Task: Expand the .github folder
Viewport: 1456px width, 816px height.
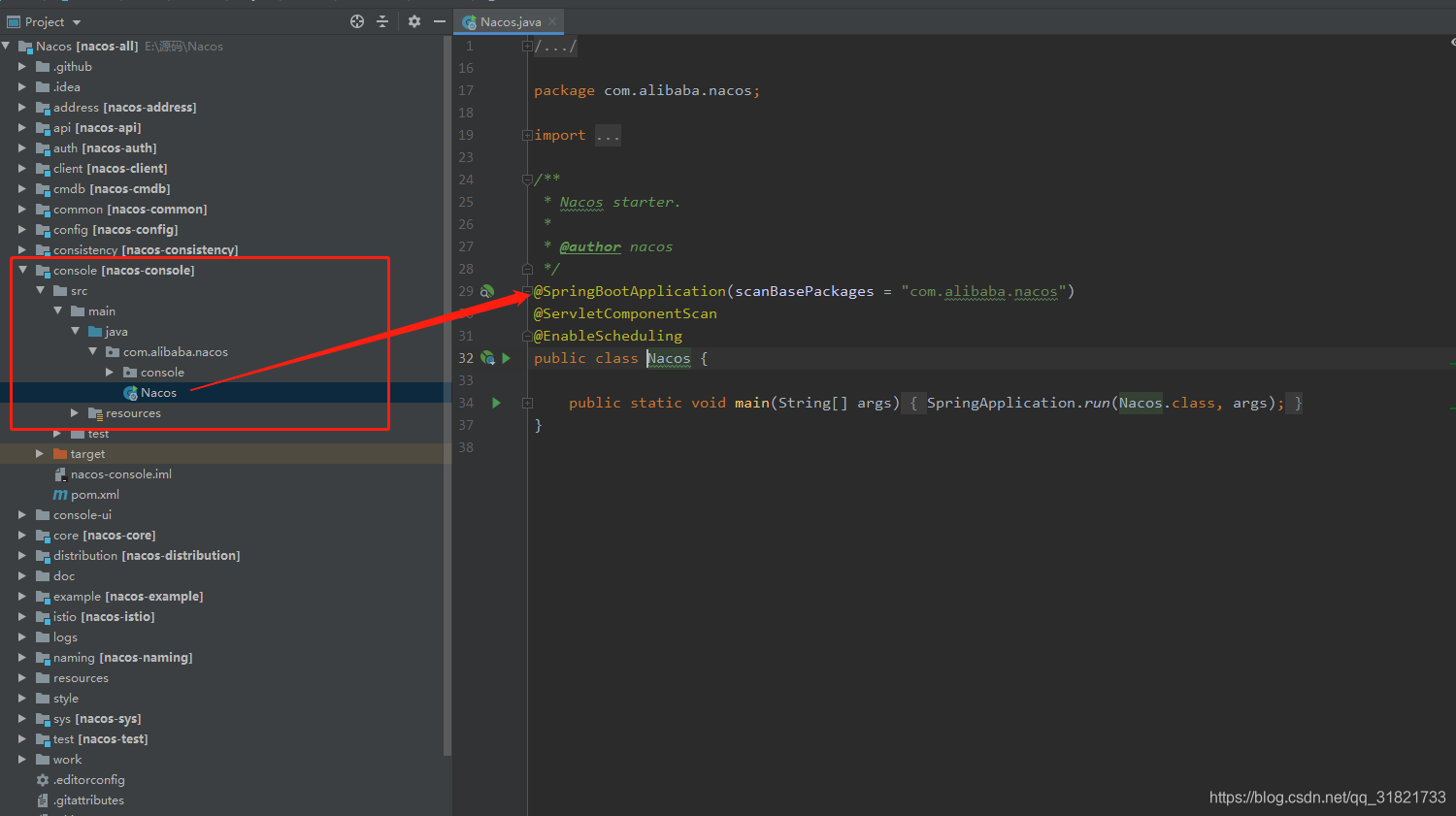Action: [x=22, y=66]
